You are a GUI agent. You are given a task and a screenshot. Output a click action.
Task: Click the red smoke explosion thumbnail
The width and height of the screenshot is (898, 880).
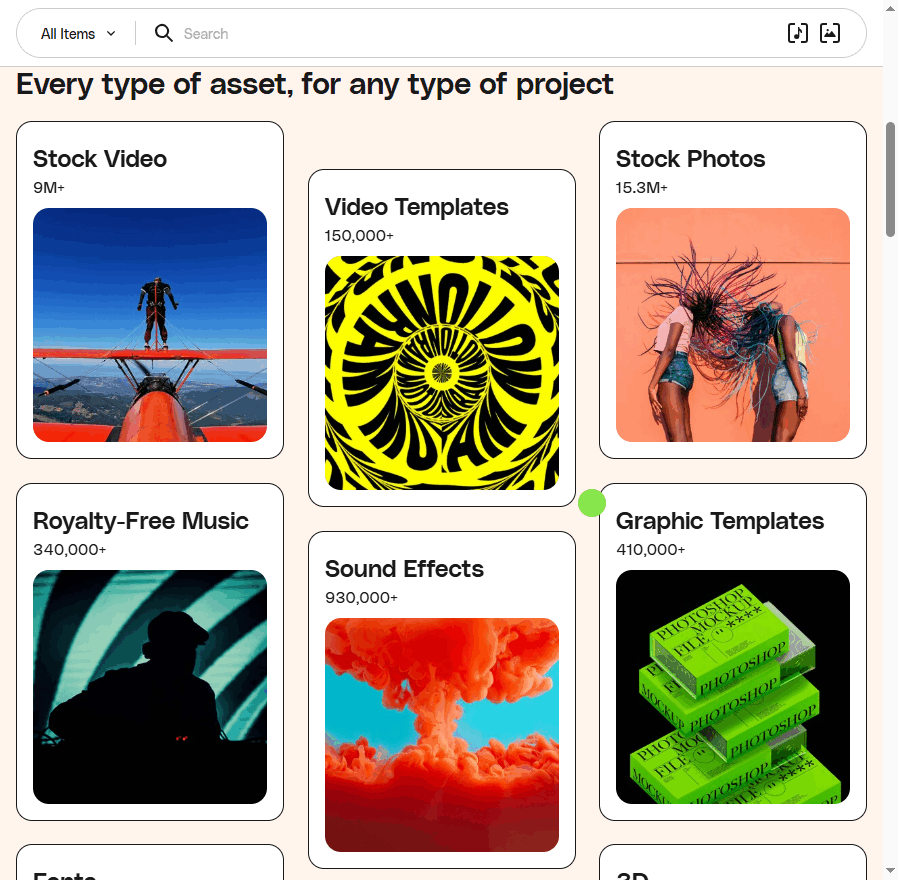click(x=442, y=735)
